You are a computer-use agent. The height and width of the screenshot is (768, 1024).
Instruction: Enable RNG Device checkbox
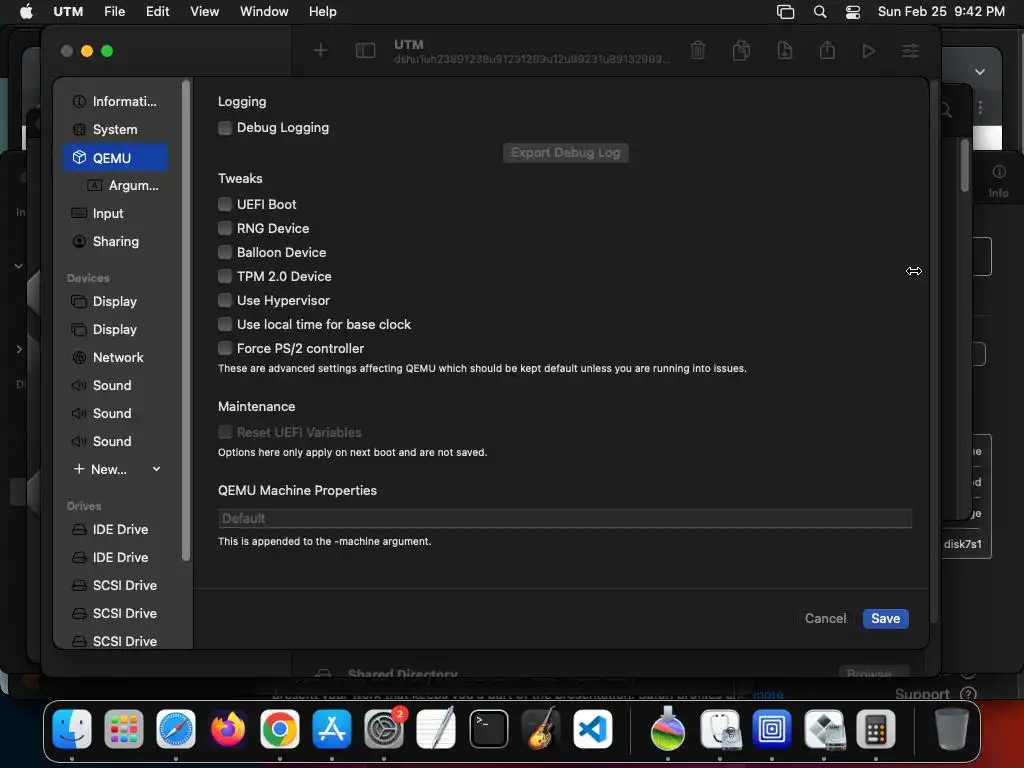(225, 229)
